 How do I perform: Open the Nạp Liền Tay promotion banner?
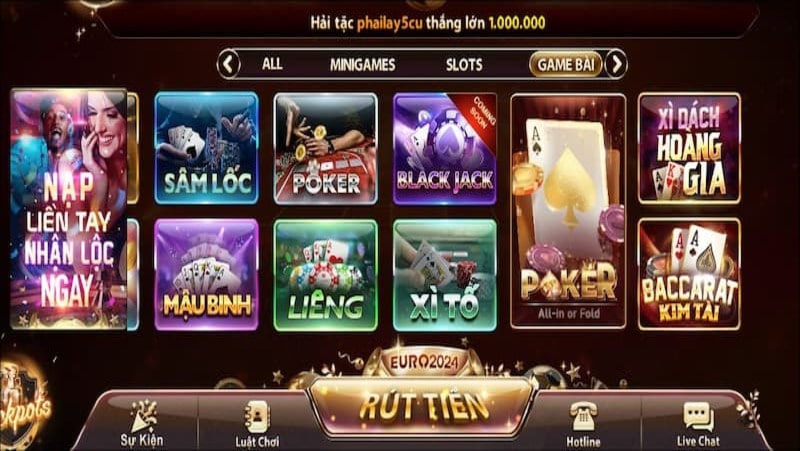pos(68,209)
